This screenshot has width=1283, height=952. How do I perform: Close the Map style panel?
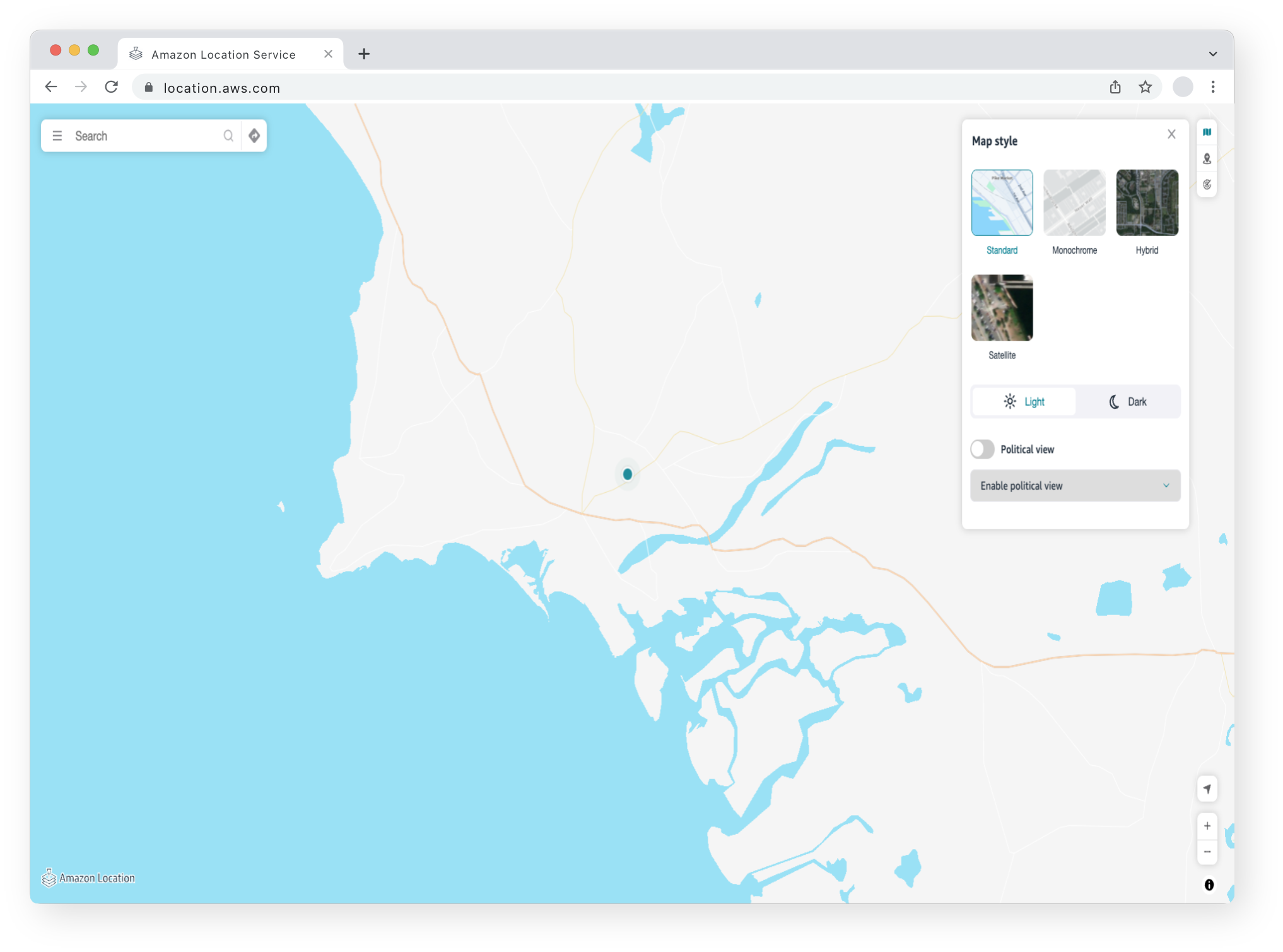(1171, 134)
